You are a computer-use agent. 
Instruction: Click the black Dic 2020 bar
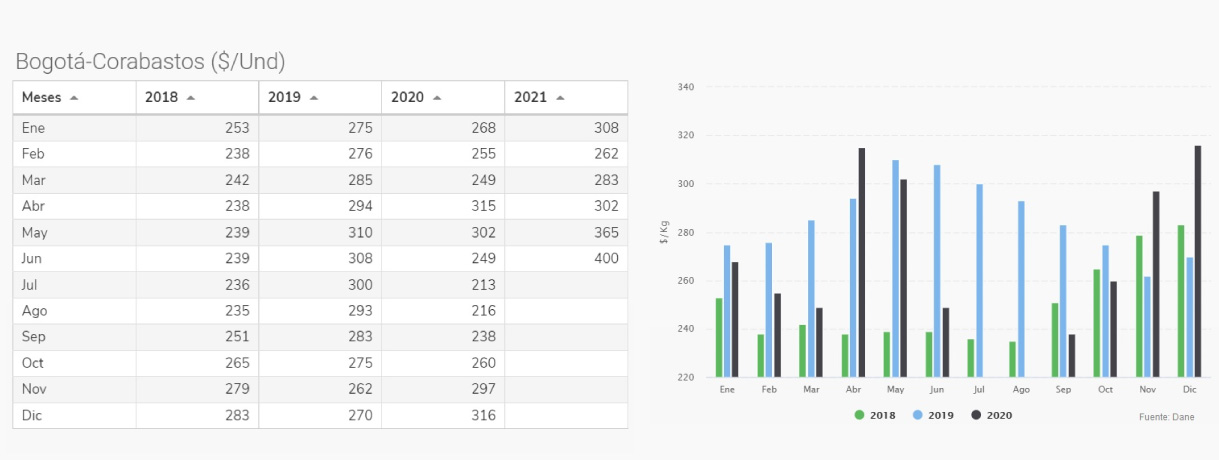click(x=1198, y=262)
